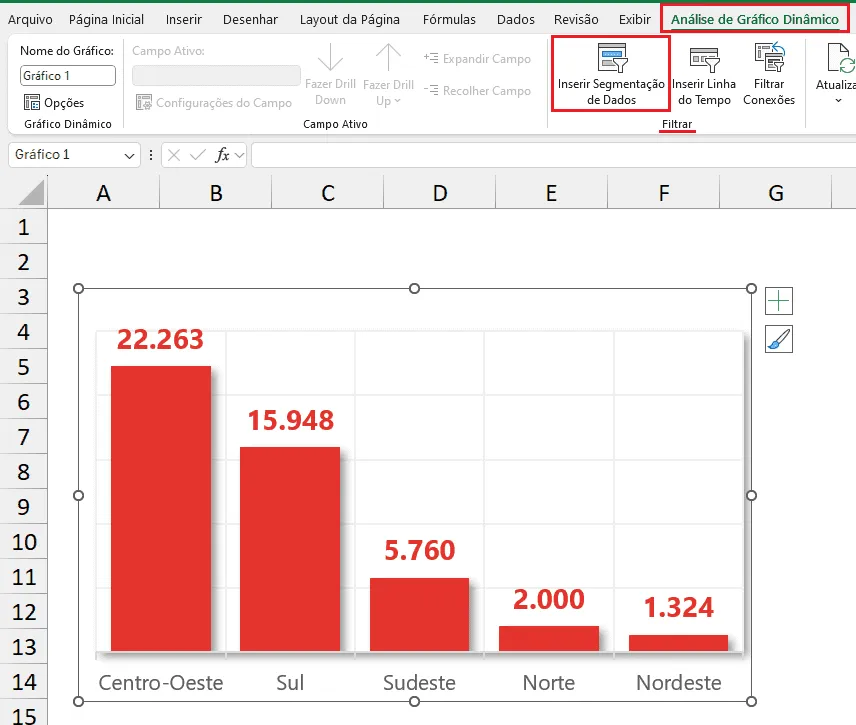Select column C header

(328, 192)
